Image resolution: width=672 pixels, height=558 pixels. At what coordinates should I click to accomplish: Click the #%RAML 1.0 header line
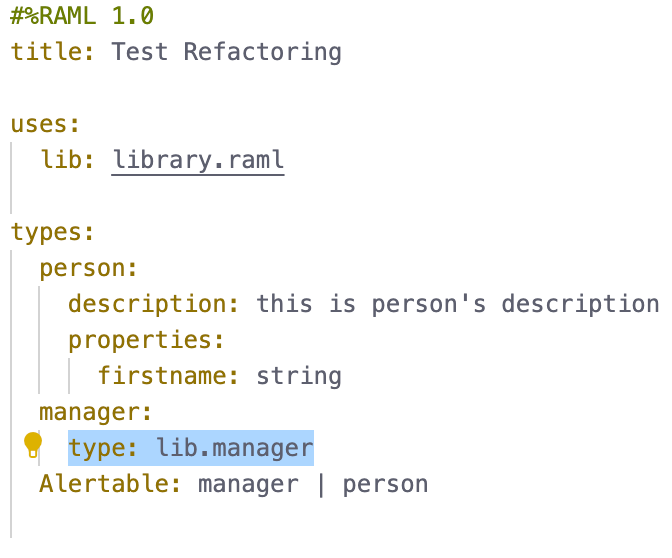pyautogui.click(x=82, y=16)
